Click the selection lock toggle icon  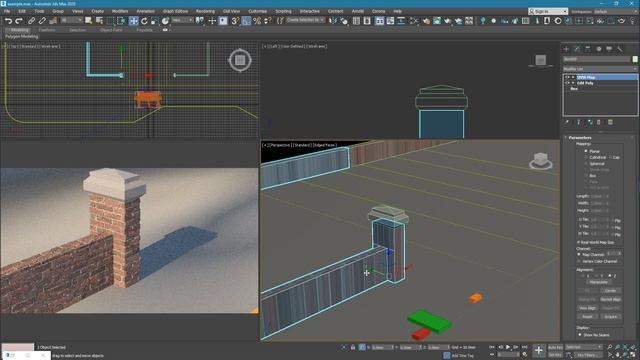[x=353, y=347]
